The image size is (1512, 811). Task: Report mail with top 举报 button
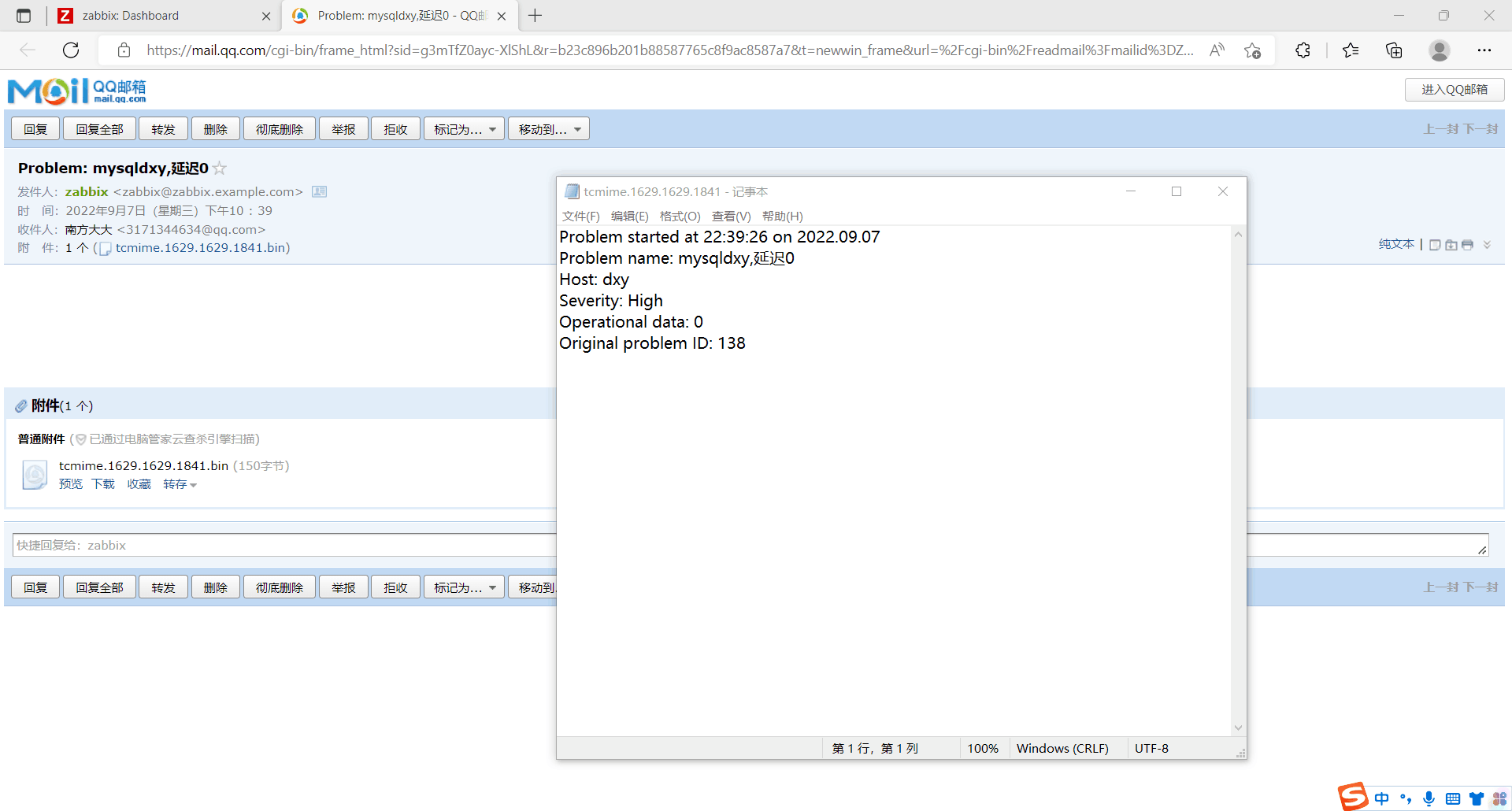pyautogui.click(x=343, y=129)
